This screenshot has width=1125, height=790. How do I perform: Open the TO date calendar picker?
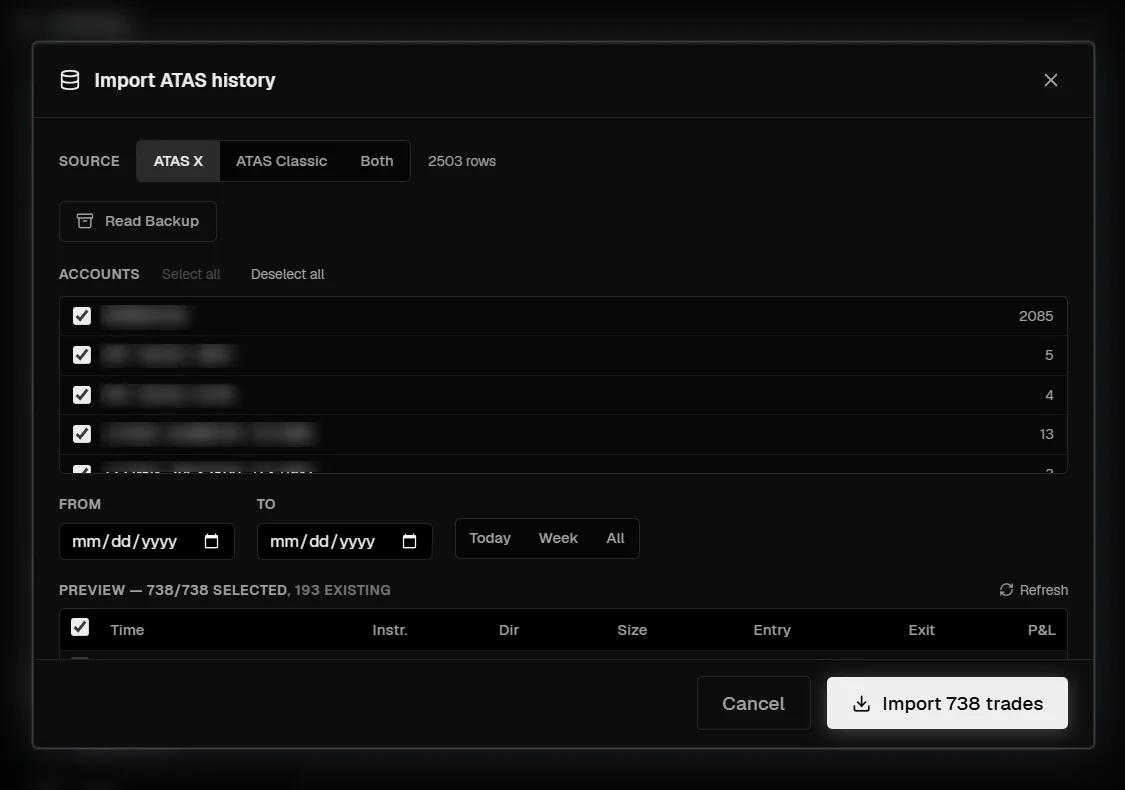pyautogui.click(x=409, y=541)
